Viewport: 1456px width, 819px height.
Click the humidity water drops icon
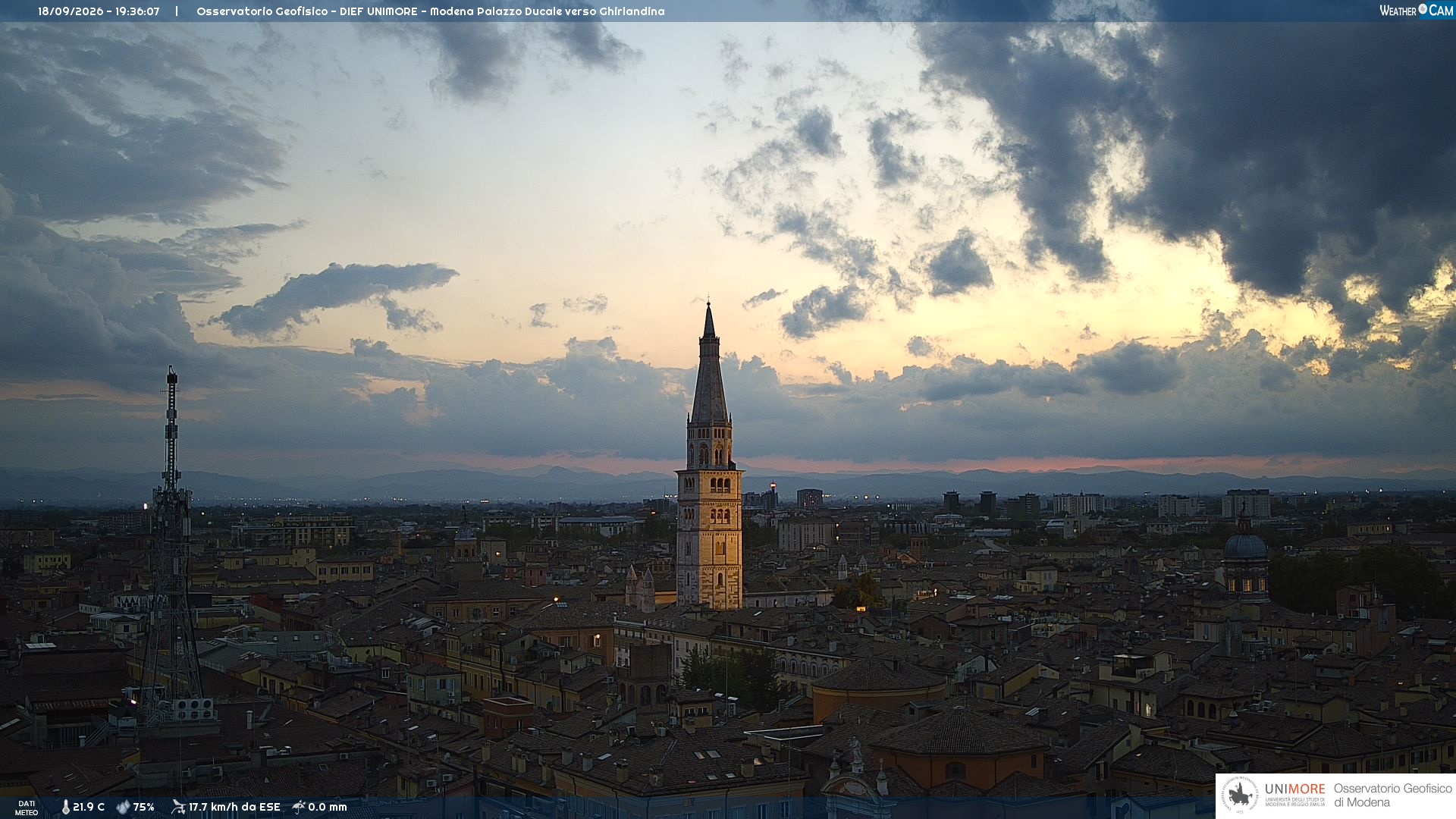(x=123, y=807)
